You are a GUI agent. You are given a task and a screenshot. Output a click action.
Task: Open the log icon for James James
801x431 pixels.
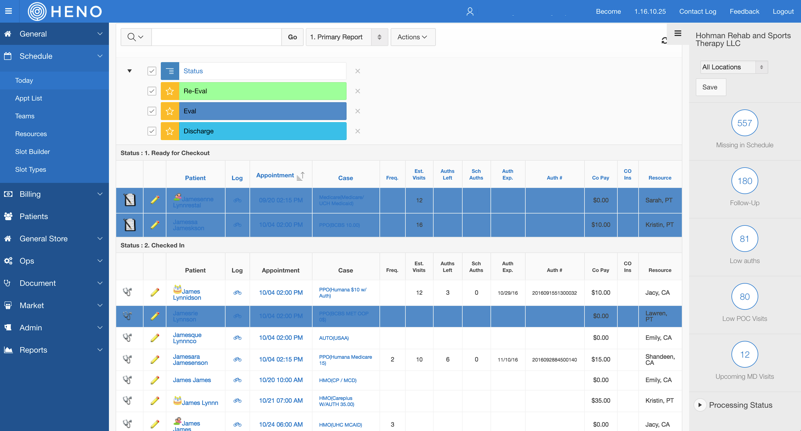[237, 380]
